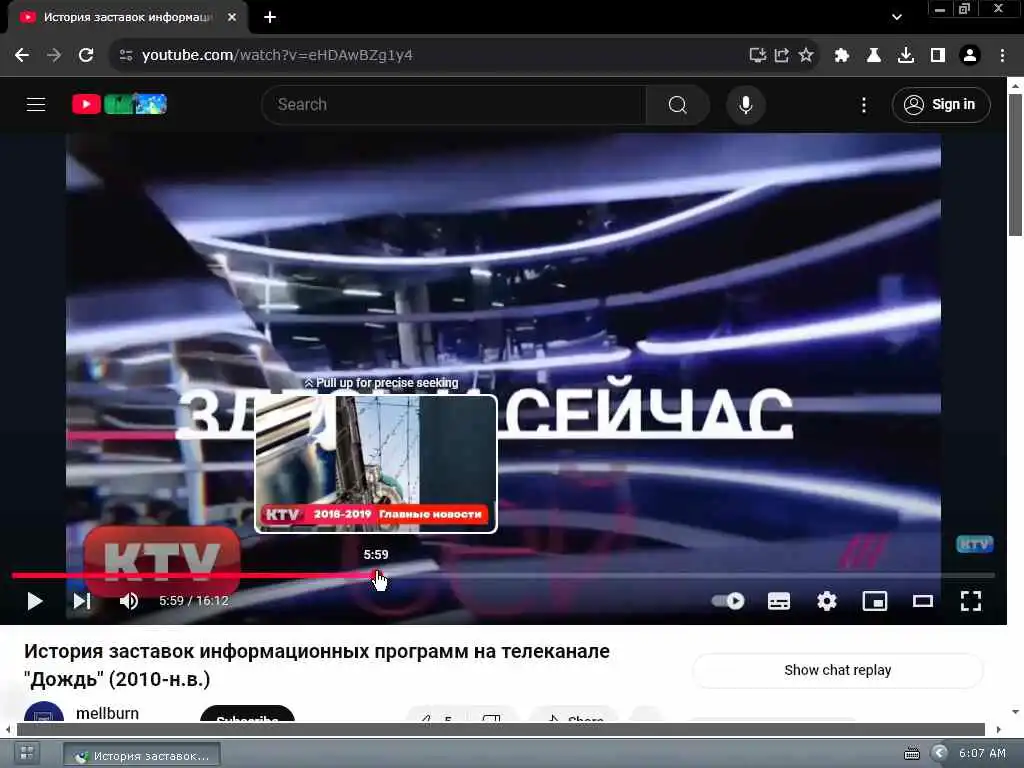Click the Sign in button

tap(941, 104)
